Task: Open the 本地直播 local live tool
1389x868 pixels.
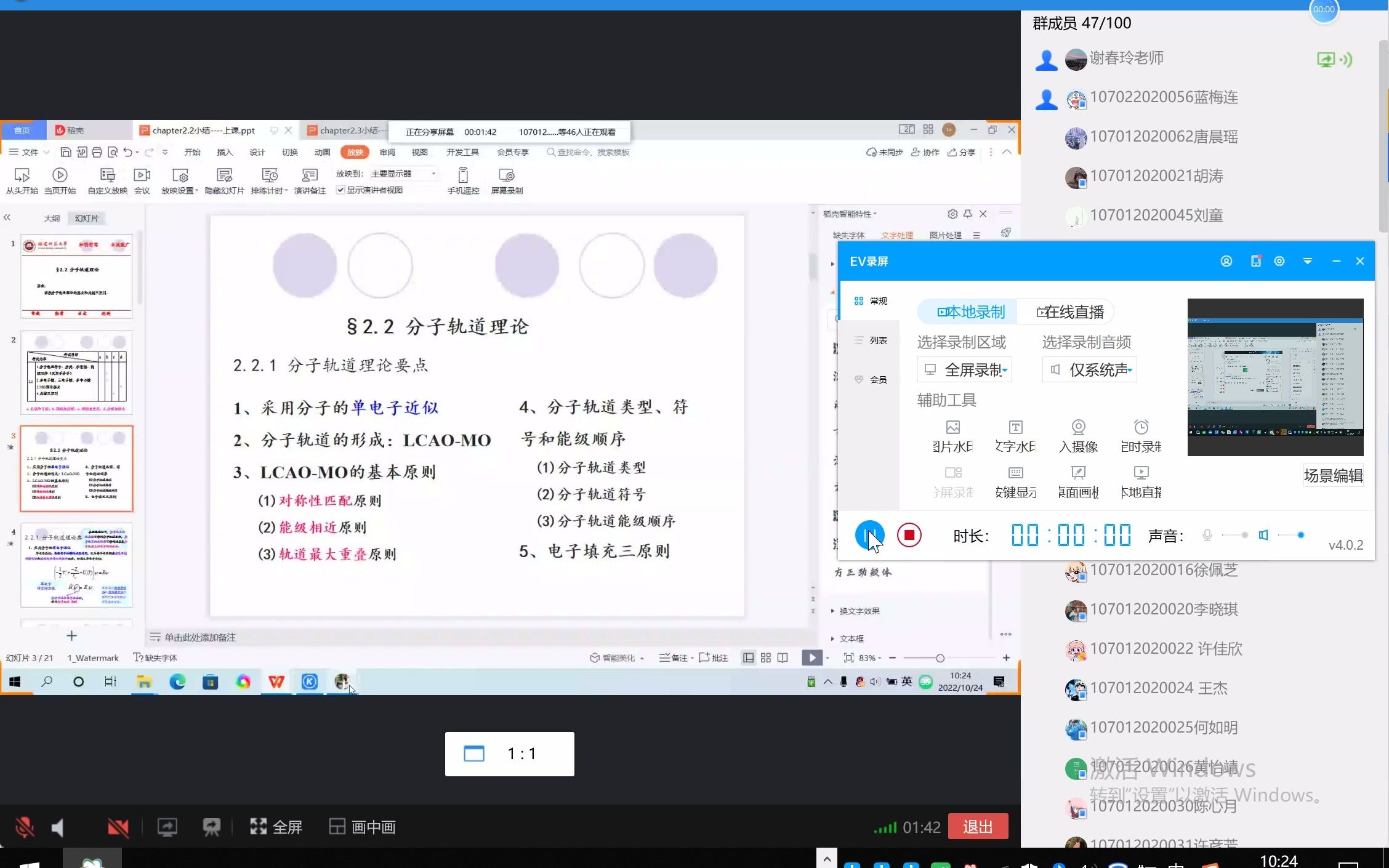Action: click(x=1141, y=482)
